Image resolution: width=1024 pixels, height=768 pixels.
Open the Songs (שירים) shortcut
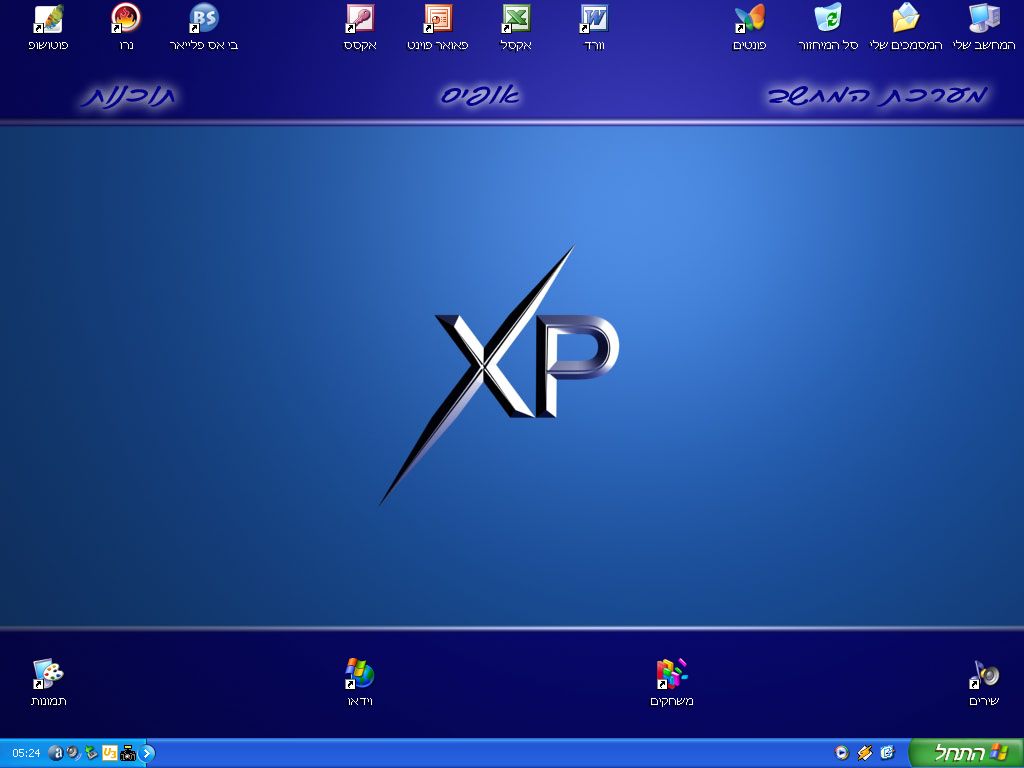tap(984, 682)
